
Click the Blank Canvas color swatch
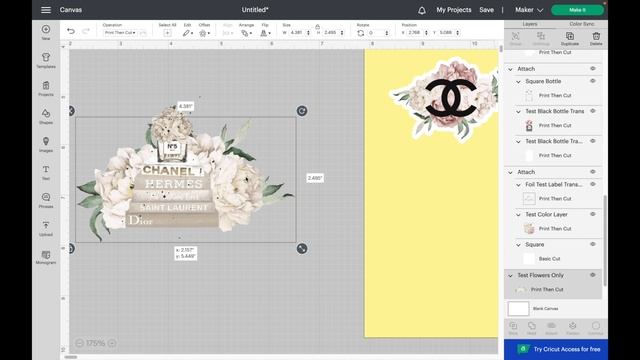pos(518,309)
